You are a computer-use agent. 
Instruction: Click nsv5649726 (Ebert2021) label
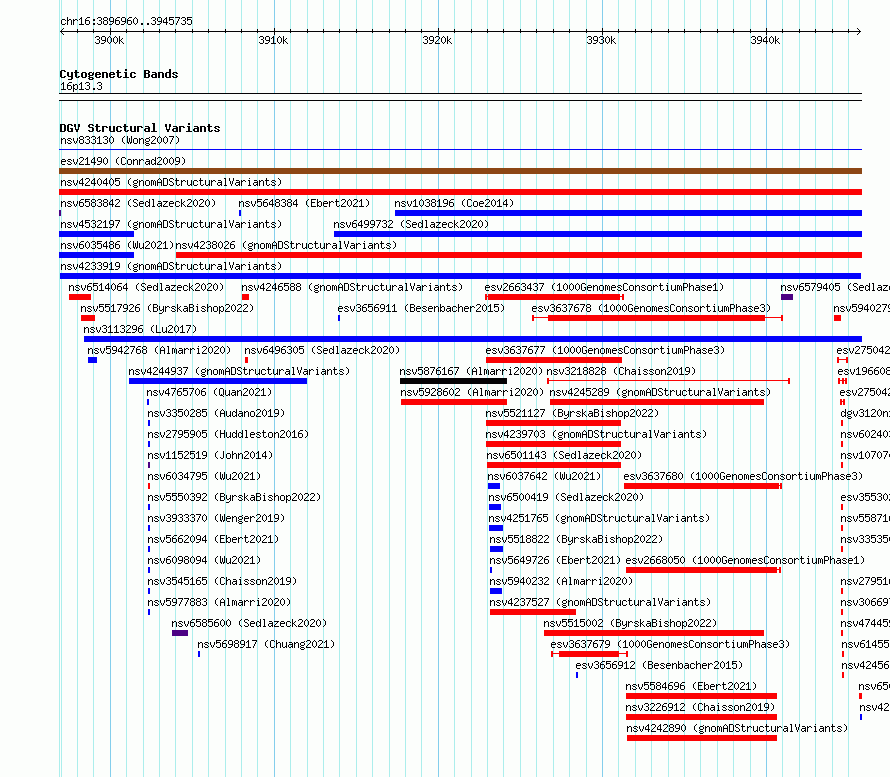555,560
